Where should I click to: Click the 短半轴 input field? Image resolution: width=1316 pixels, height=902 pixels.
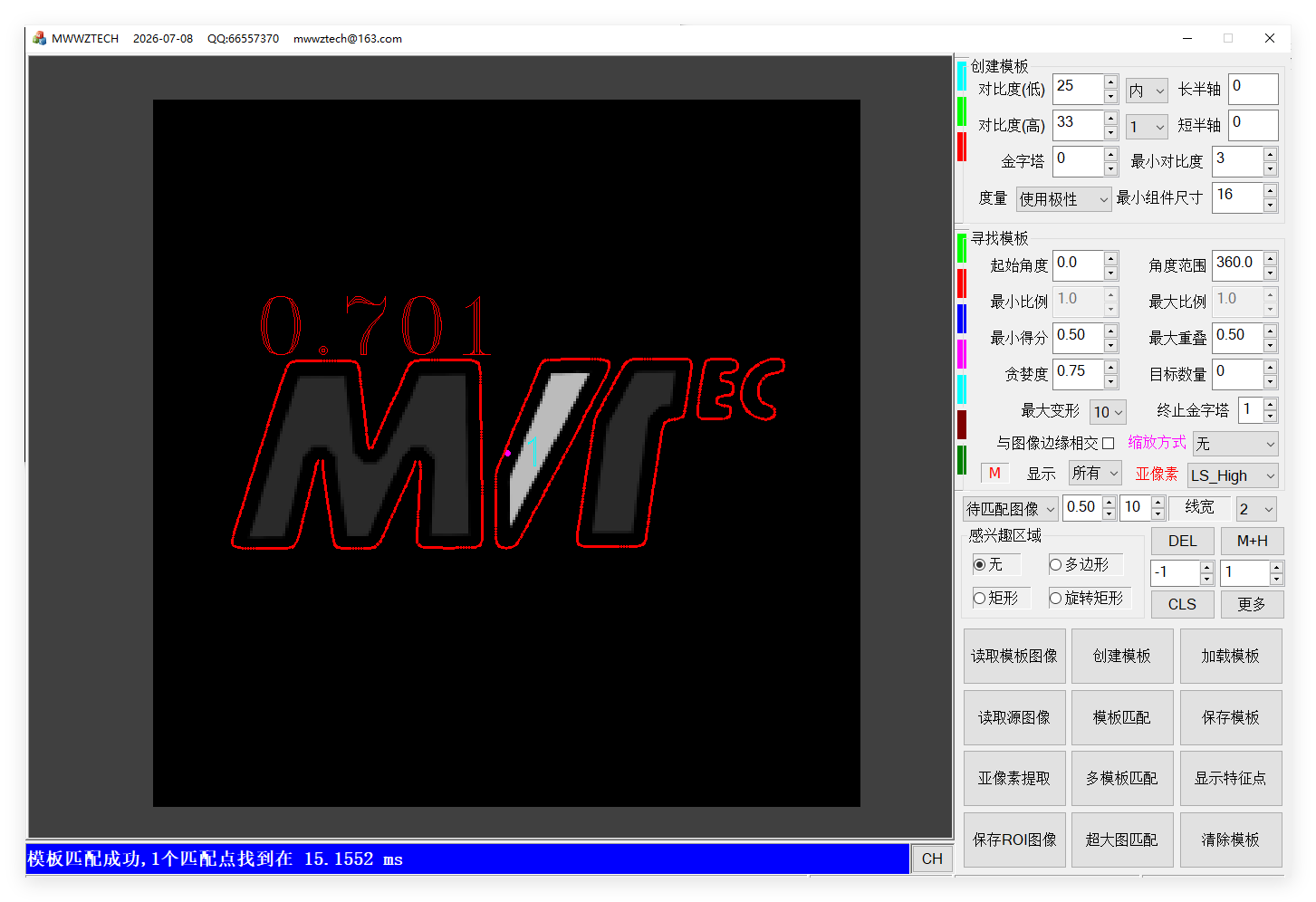(1254, 125)
